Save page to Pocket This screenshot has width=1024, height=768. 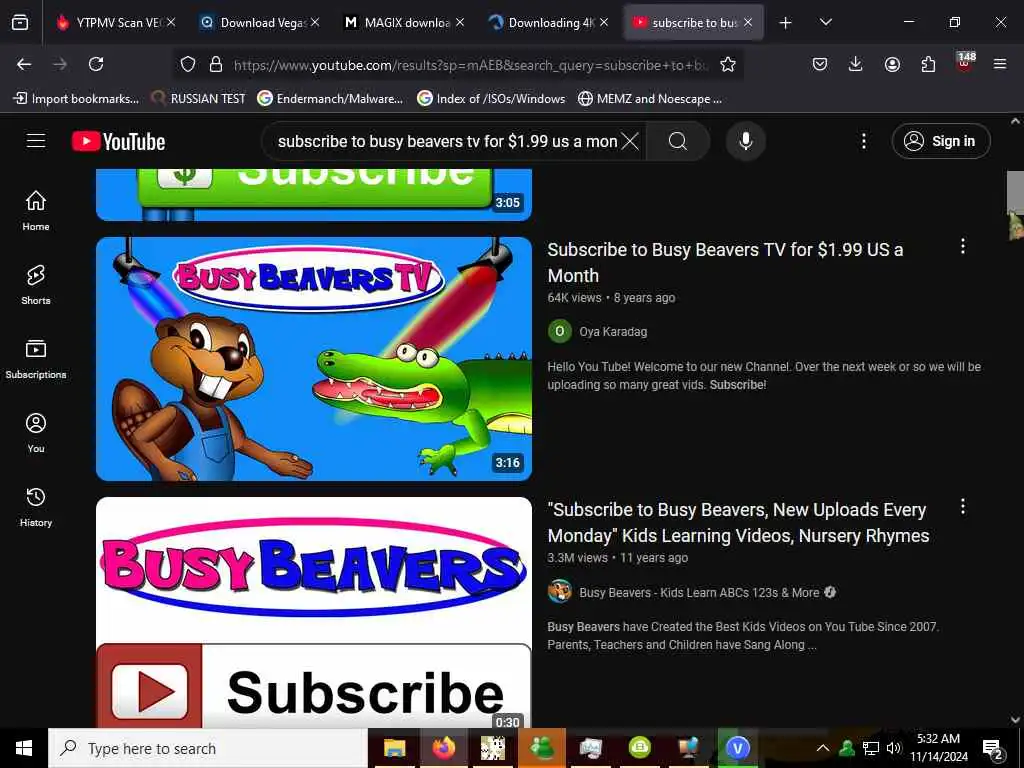click(820, 64)
